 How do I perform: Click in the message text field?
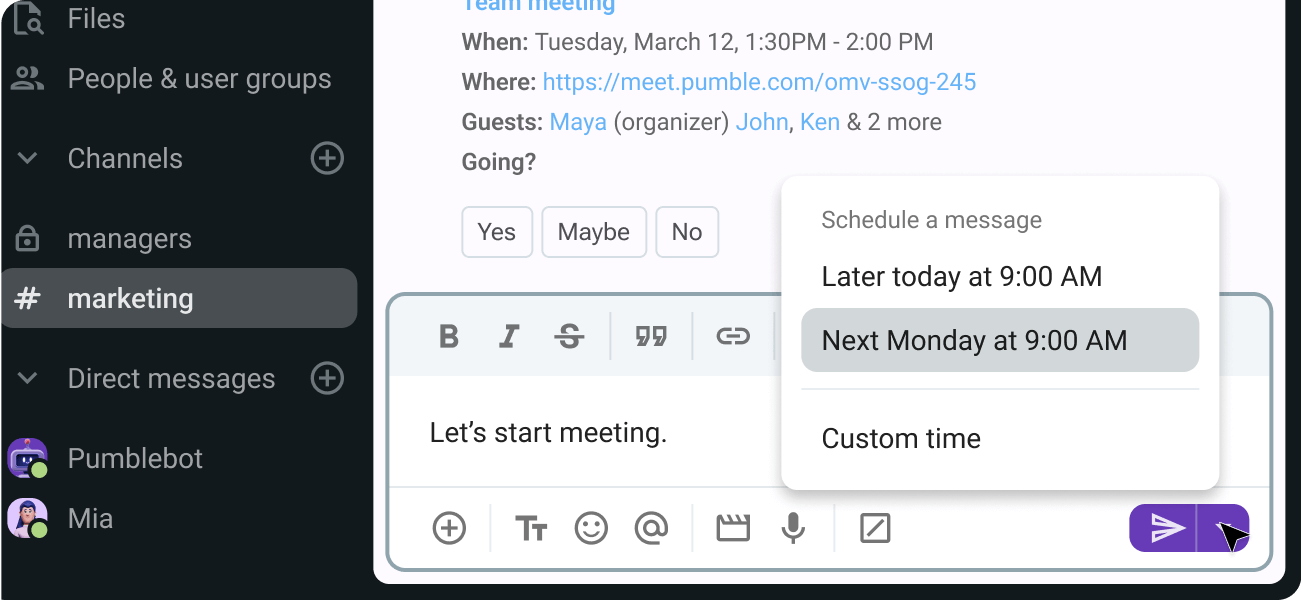tap(600, 433)
